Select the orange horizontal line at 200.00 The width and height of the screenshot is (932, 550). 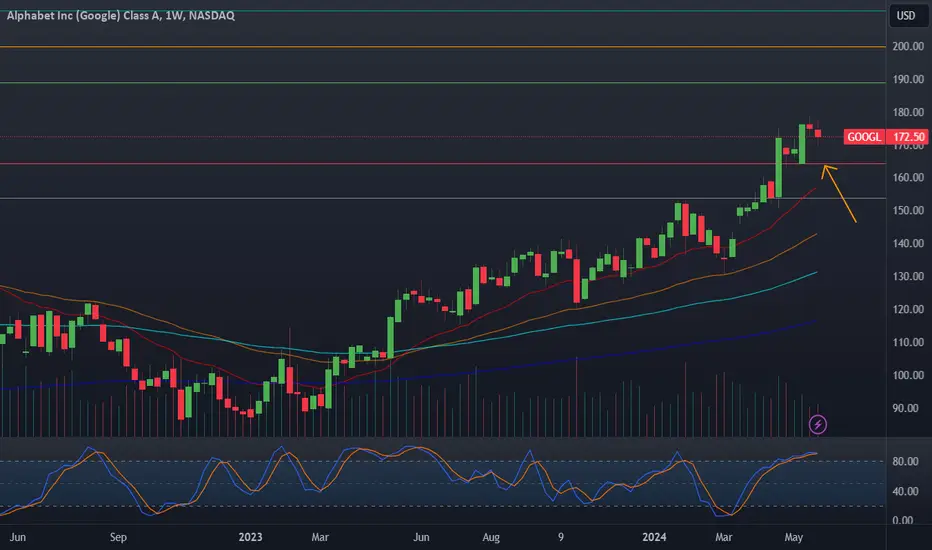(443, 47)
